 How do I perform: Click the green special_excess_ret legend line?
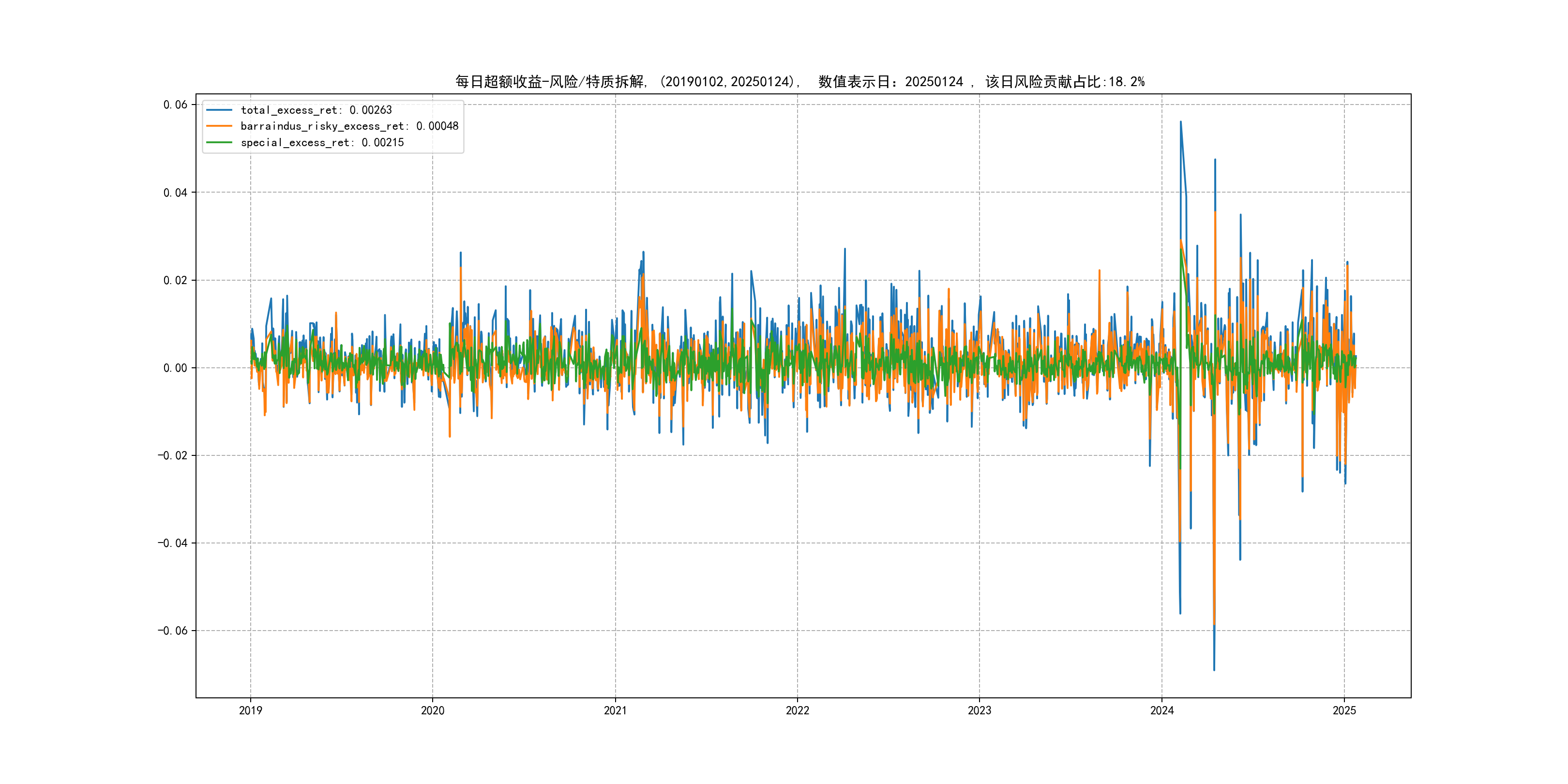(219, 142)
